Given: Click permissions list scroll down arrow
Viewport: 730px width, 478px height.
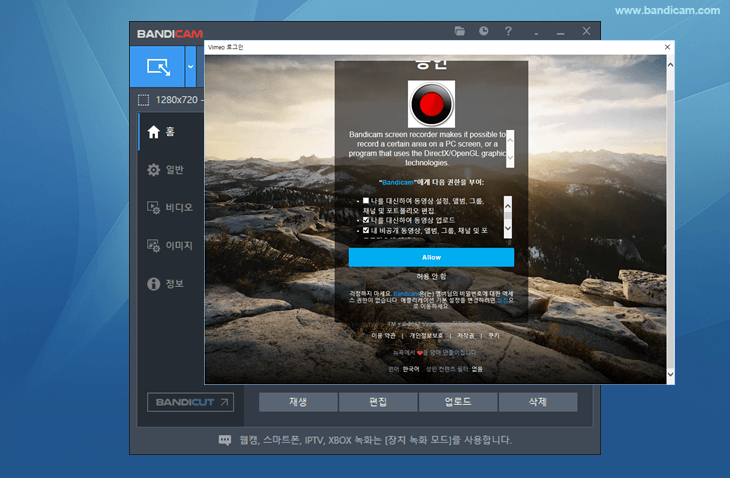Looking at the screenshot, I should [508, 229].
